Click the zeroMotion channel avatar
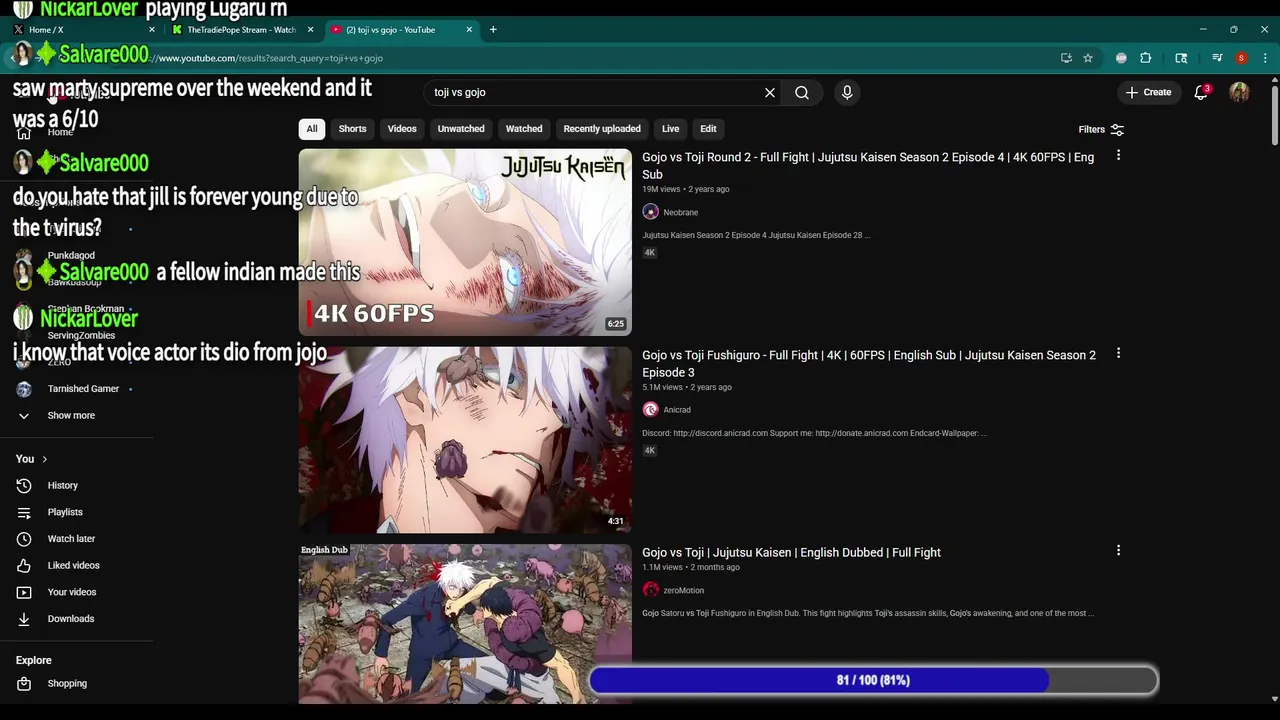Viewport: 1280px width, 720px height. pos(651,590)
